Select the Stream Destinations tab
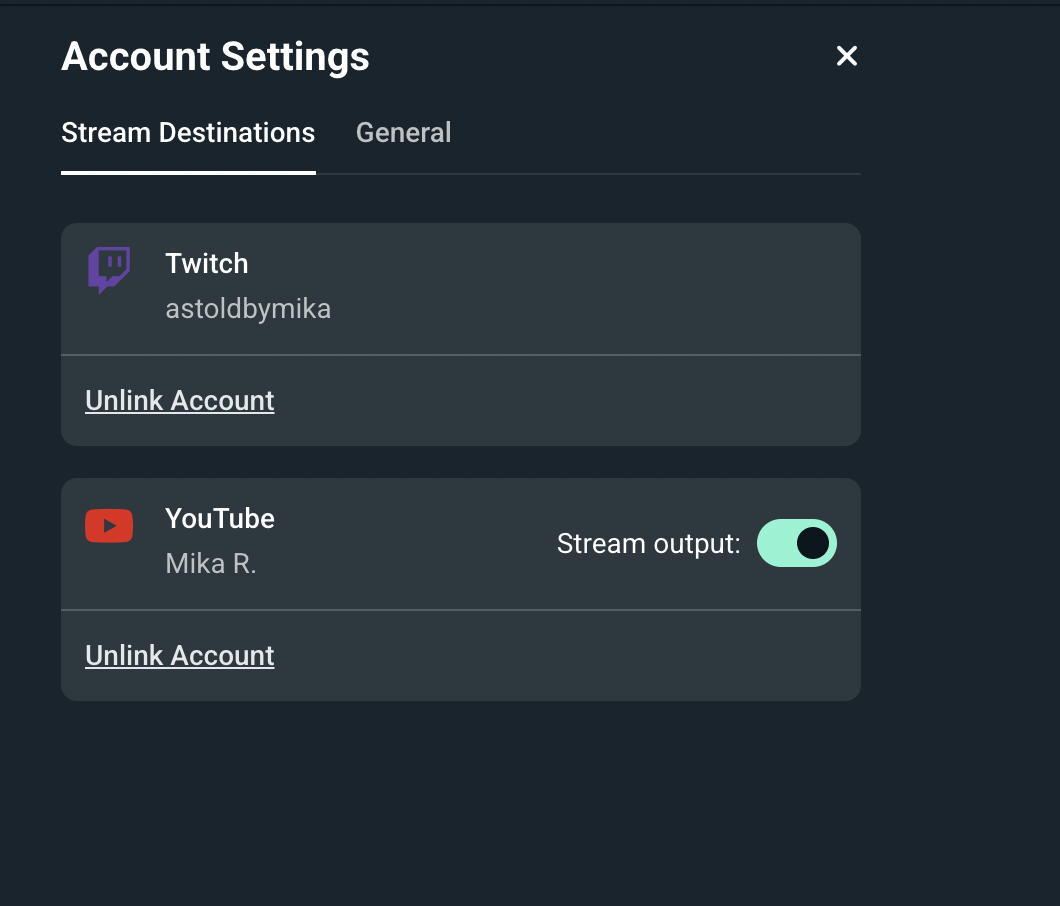The image size is (1060, 906). point(188,132)
